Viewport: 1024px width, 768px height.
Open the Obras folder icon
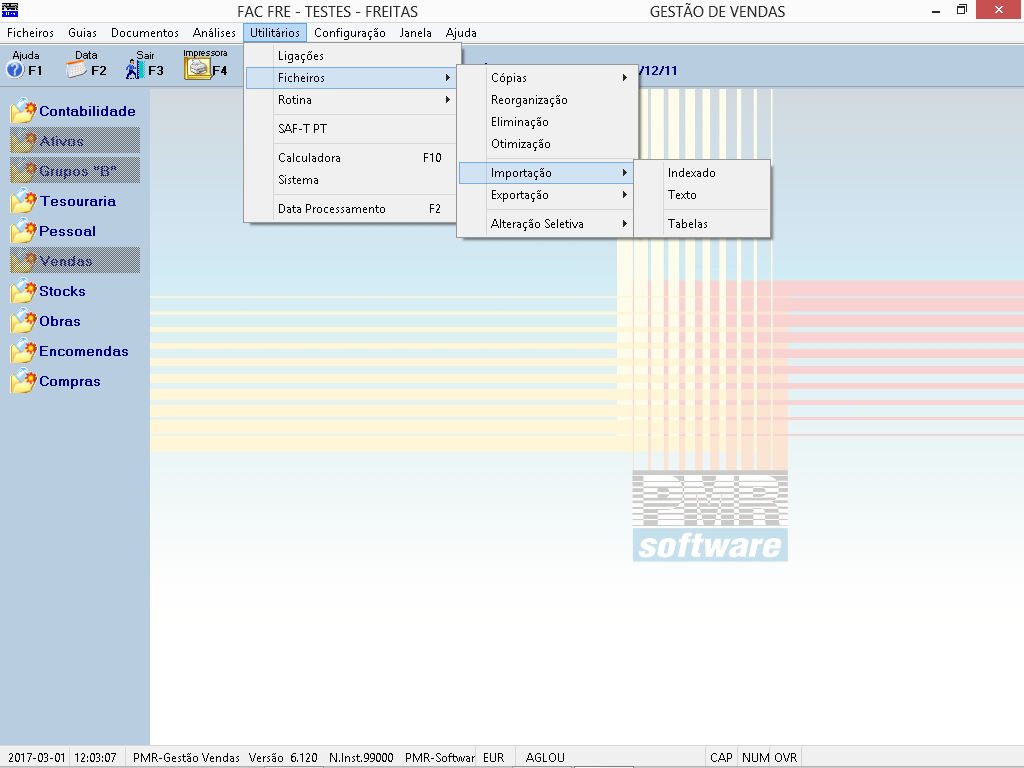24,321
